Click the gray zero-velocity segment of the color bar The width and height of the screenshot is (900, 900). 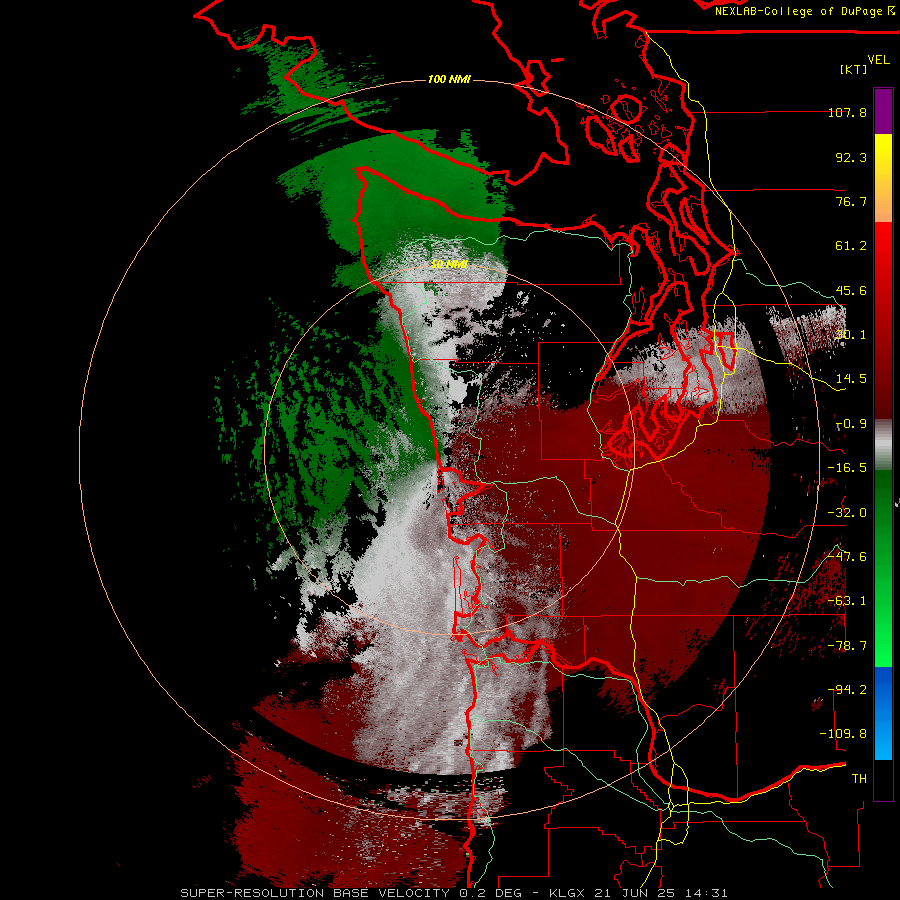point(883,445)
